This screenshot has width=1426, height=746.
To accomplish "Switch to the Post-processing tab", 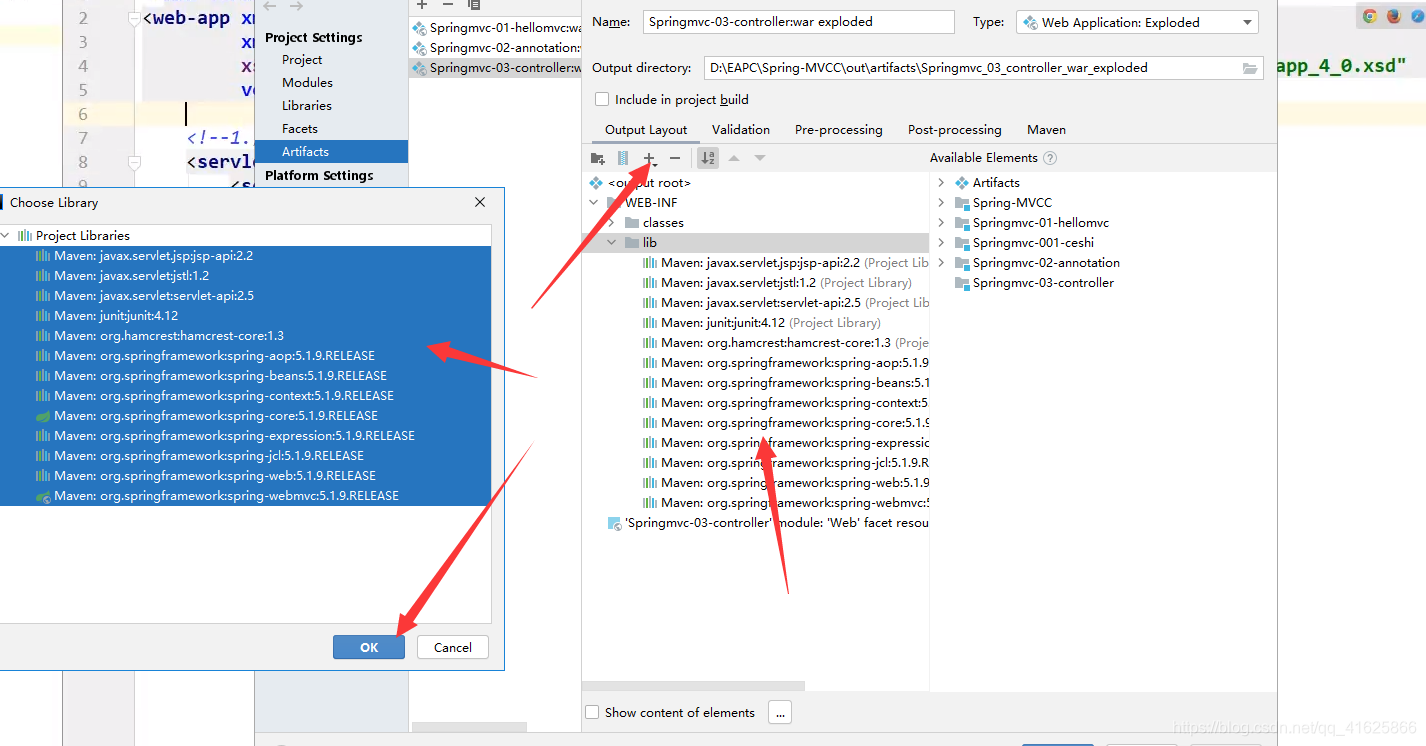I will pyautogui.click(x=954, y=129).
